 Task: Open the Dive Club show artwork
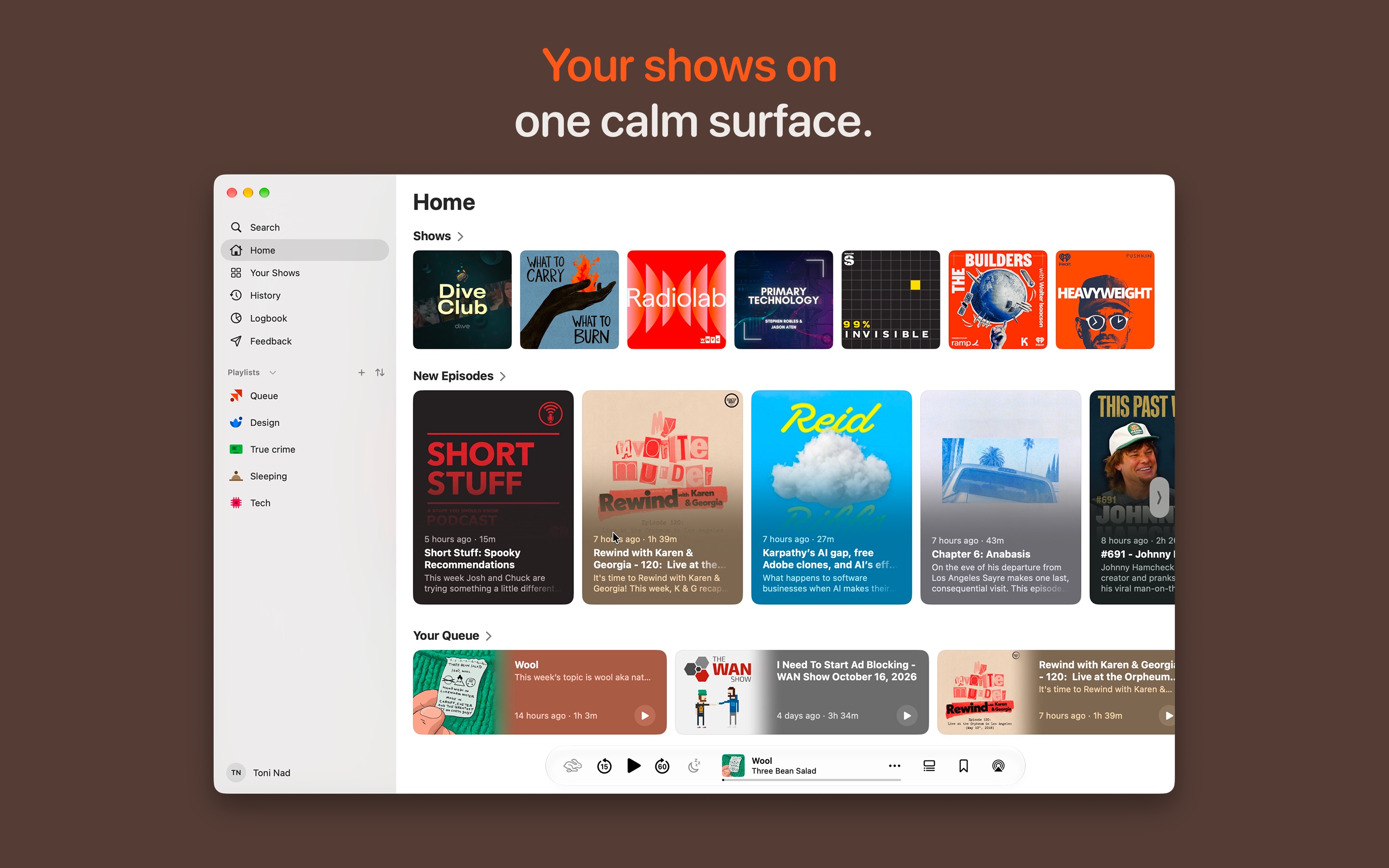coord(462,299)
